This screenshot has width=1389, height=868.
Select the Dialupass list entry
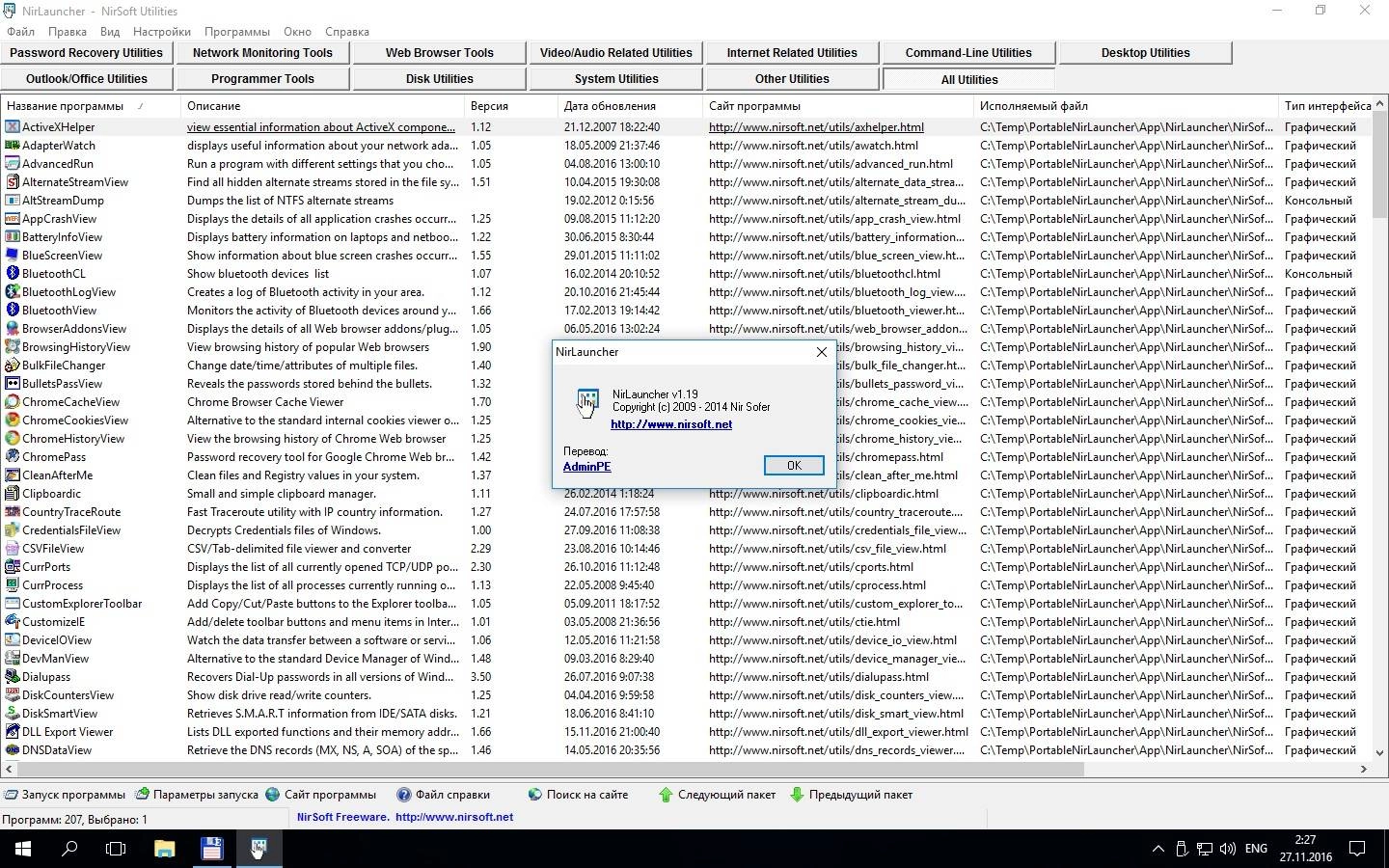pyautogui.click(x=46, y=677)
